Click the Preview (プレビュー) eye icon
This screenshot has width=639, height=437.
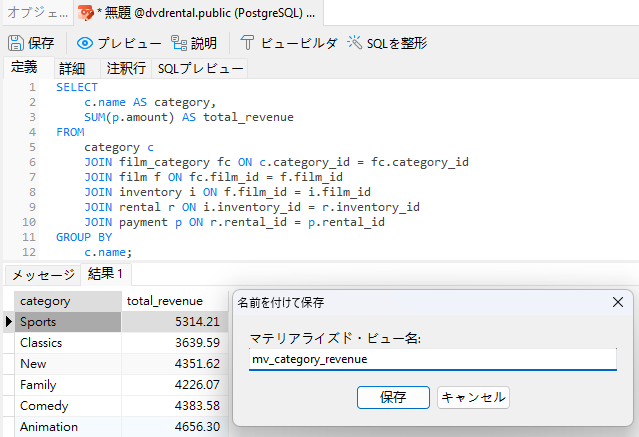[x=85, y=43]
